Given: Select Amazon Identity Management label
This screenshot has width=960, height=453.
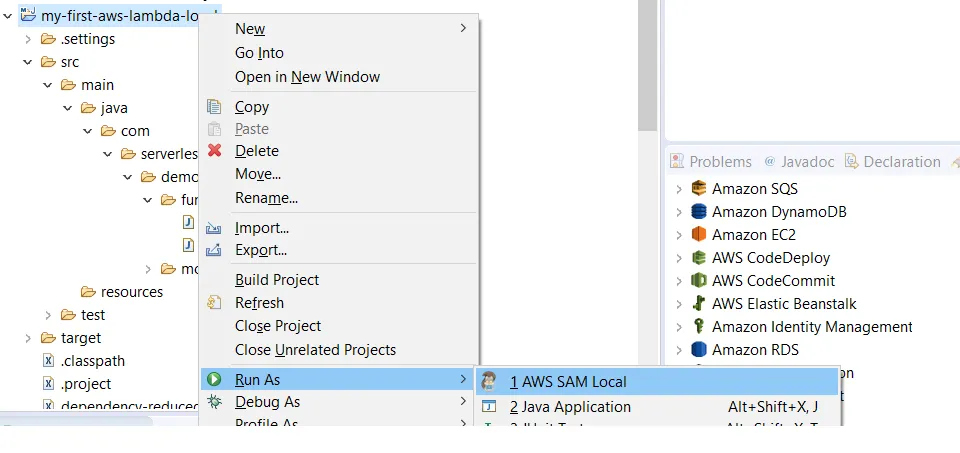Looking at the screenshot, I should (812, 327).
